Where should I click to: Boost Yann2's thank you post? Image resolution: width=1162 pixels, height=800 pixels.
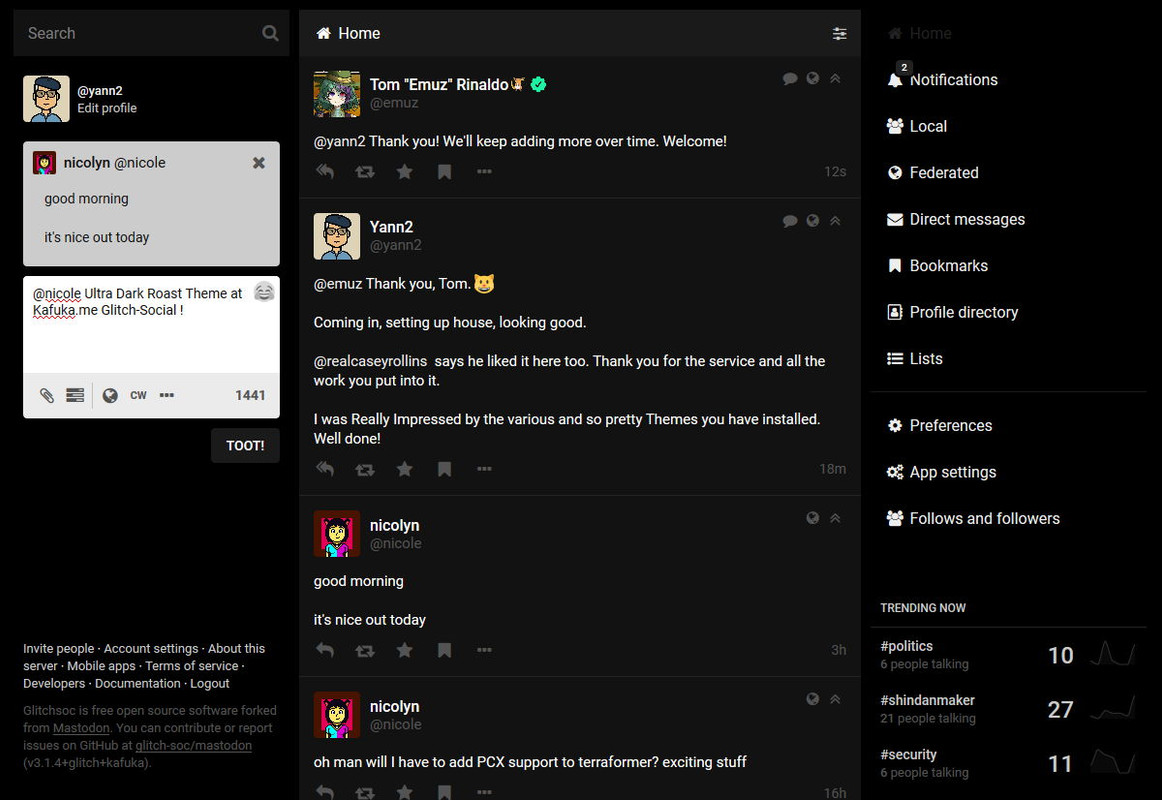coord(365,469)
